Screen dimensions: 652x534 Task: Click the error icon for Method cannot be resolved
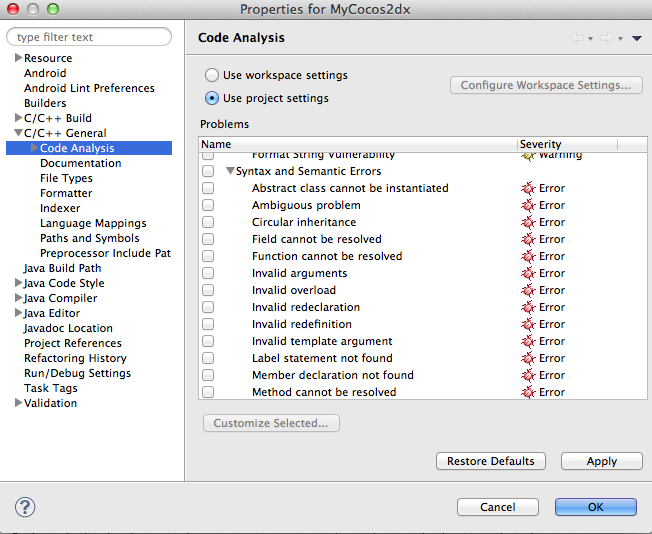pyautogui.click(x=528, y=392)
